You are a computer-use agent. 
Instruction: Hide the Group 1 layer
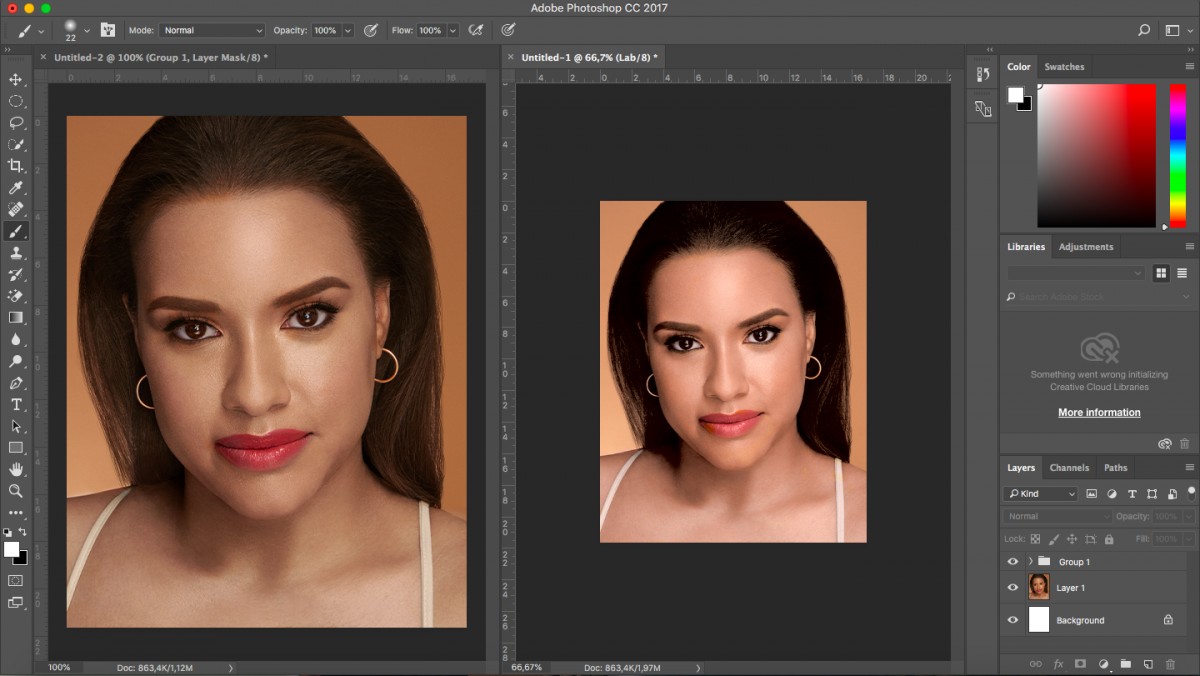point(1013,562)
